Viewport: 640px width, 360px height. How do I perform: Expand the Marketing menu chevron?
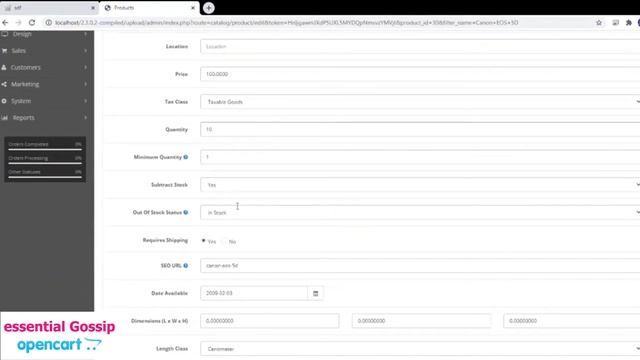86,84
